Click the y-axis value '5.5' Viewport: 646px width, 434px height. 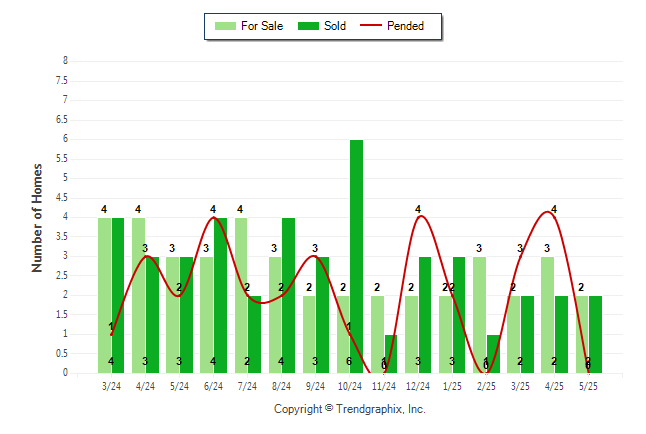pos(62,159)
